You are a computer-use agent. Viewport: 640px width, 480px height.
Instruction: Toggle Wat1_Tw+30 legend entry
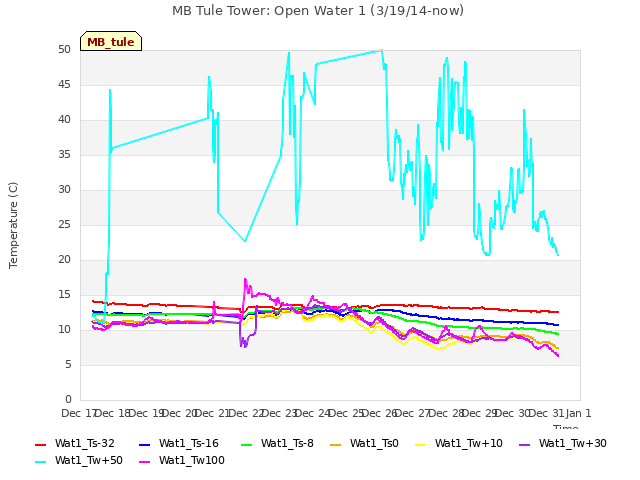(562, 443)
